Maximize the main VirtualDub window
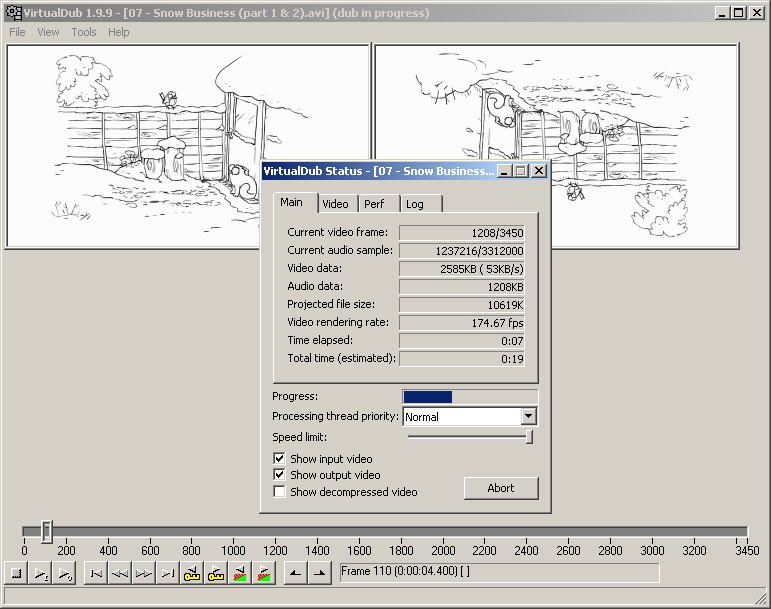This screenshot has height=609, width=771. [739, 13]
